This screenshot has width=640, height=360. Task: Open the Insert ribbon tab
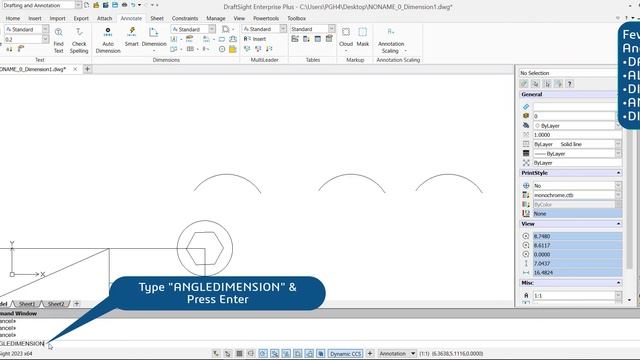point(35,18)
